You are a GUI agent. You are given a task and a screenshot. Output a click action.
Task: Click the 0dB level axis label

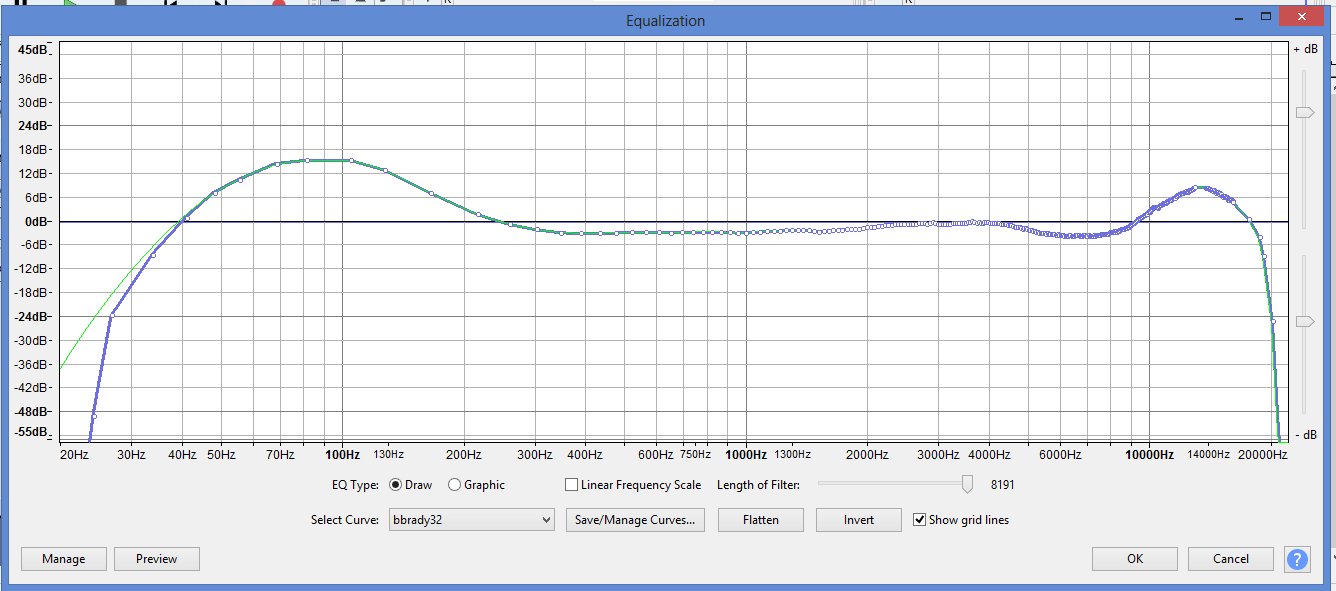pyautogui.click(x=36, y=221)
